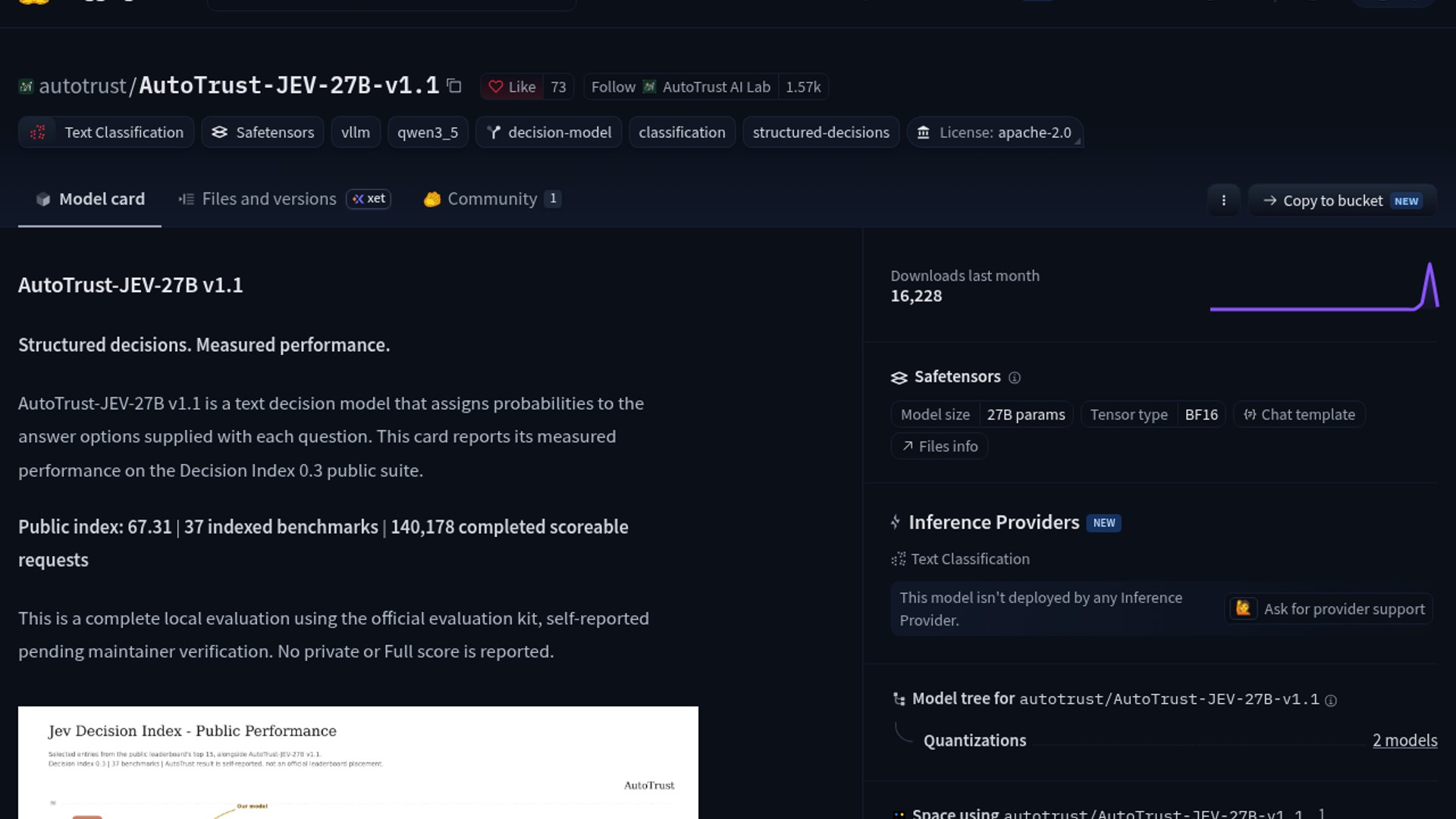The height and width of the screenshot is (819, 1456).
Task: Like the model with the heart button
Action: pyautogui.click(x=512, y=87)
